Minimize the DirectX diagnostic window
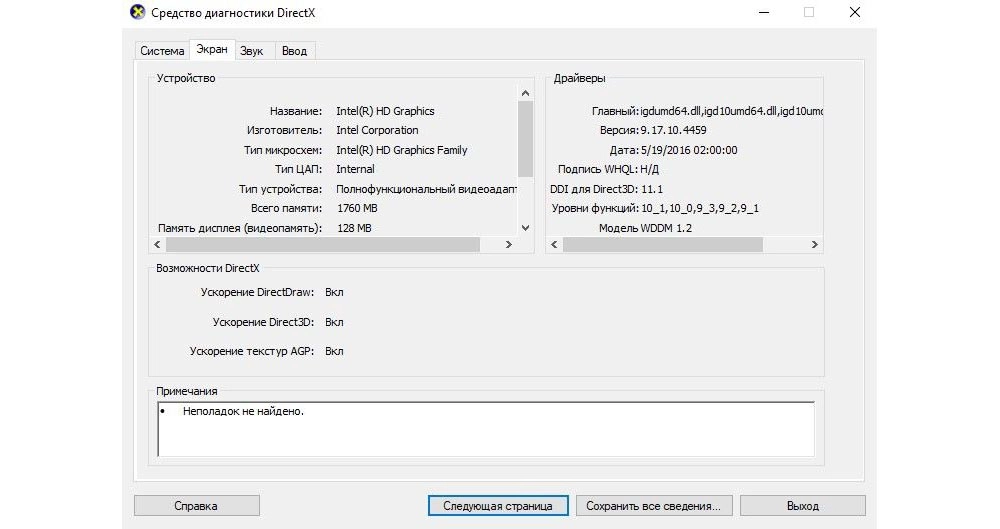 (764, 12)
